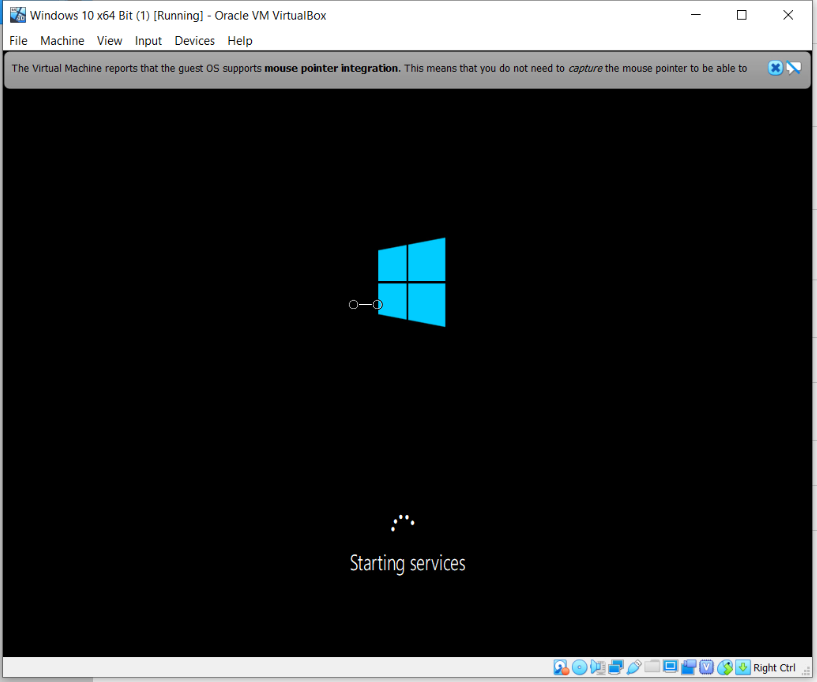Click the shared folders status icon
Viewport: 817px width, 682px height.
(x=651, y=667)
